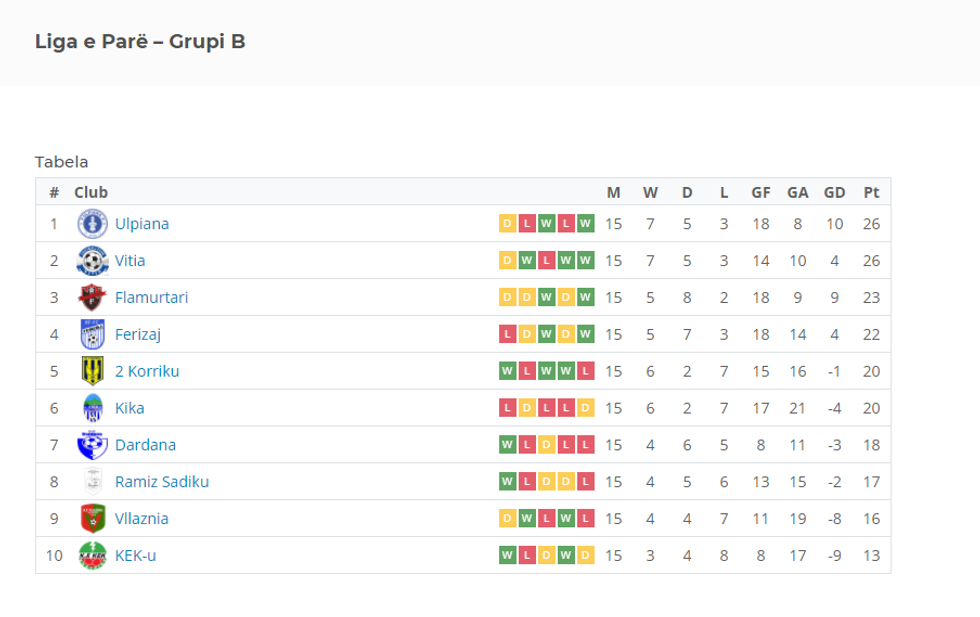The width and height of the screenshot is (980, 617).
Task: Click Ferizaj's first red L form badge
Action: tap(508, 335)
